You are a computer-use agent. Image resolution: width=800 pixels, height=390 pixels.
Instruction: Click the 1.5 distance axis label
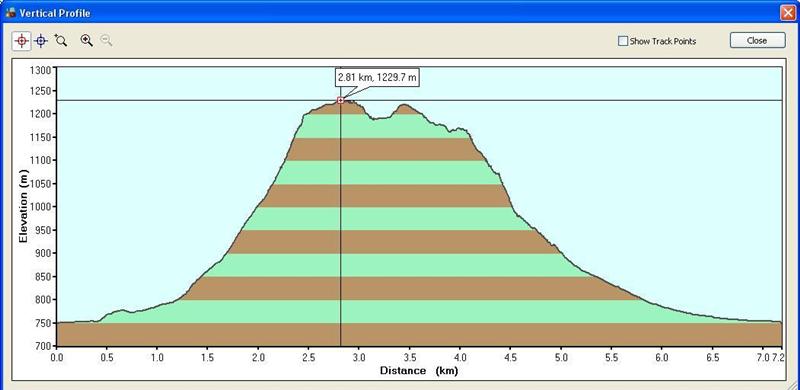coord(208,358)
